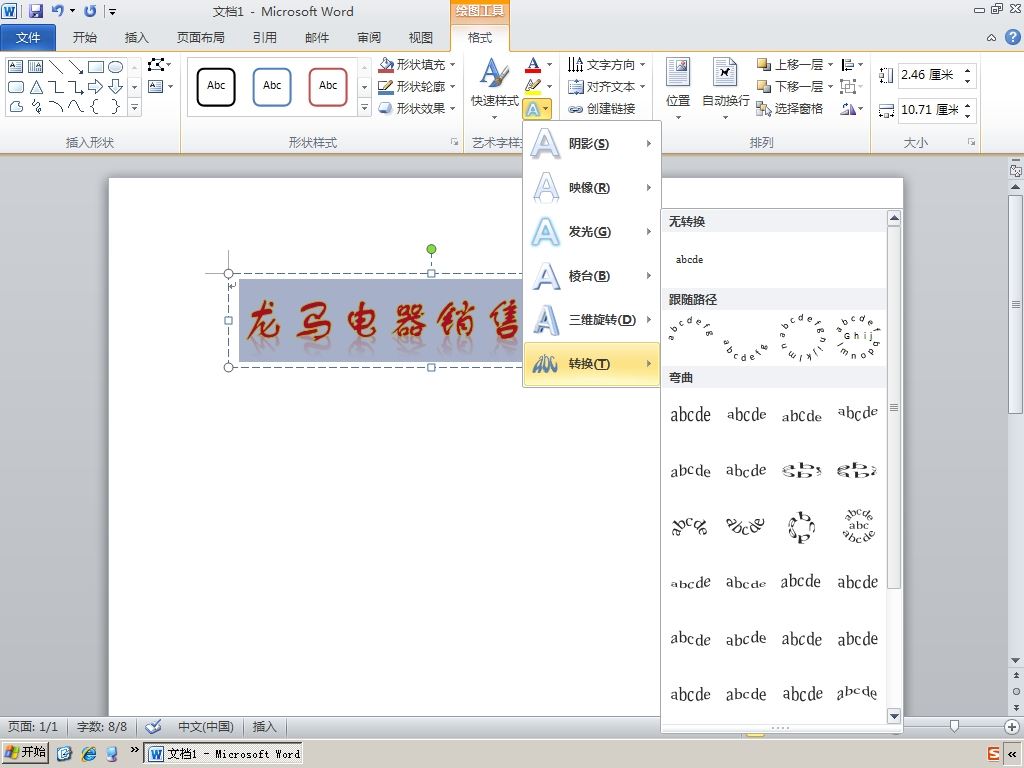Switch to the 插入 tab
Screen dimensions: 1024x768
point(136,38)
